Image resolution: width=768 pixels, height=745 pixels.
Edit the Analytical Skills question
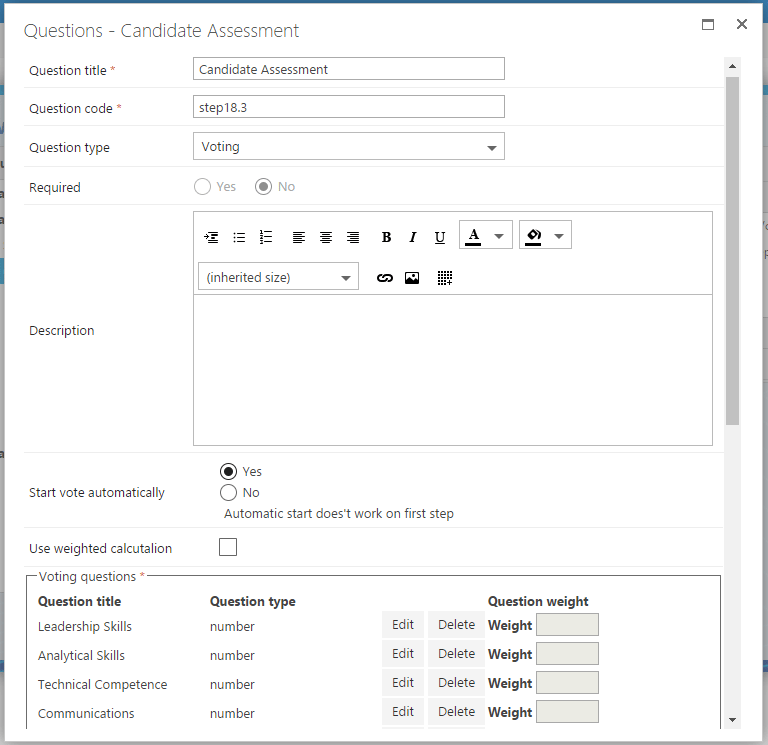click(403, 654)
